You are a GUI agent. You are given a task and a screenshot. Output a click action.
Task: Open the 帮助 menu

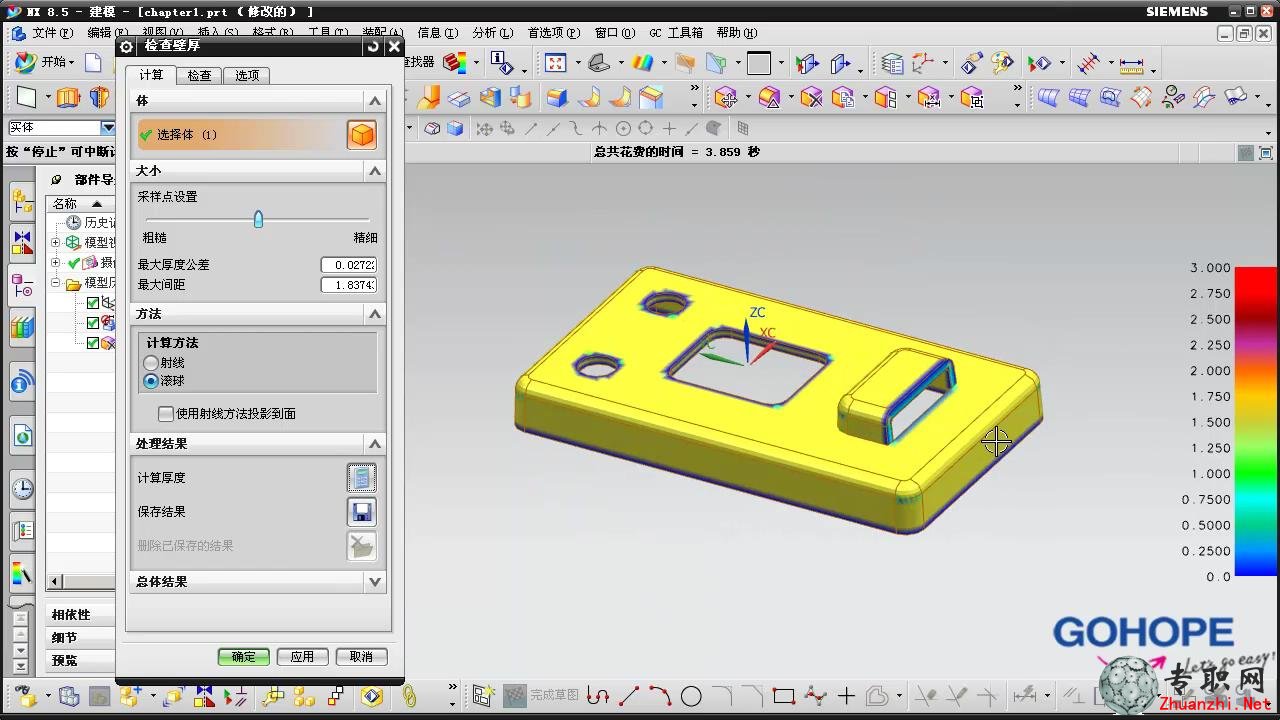736,33
